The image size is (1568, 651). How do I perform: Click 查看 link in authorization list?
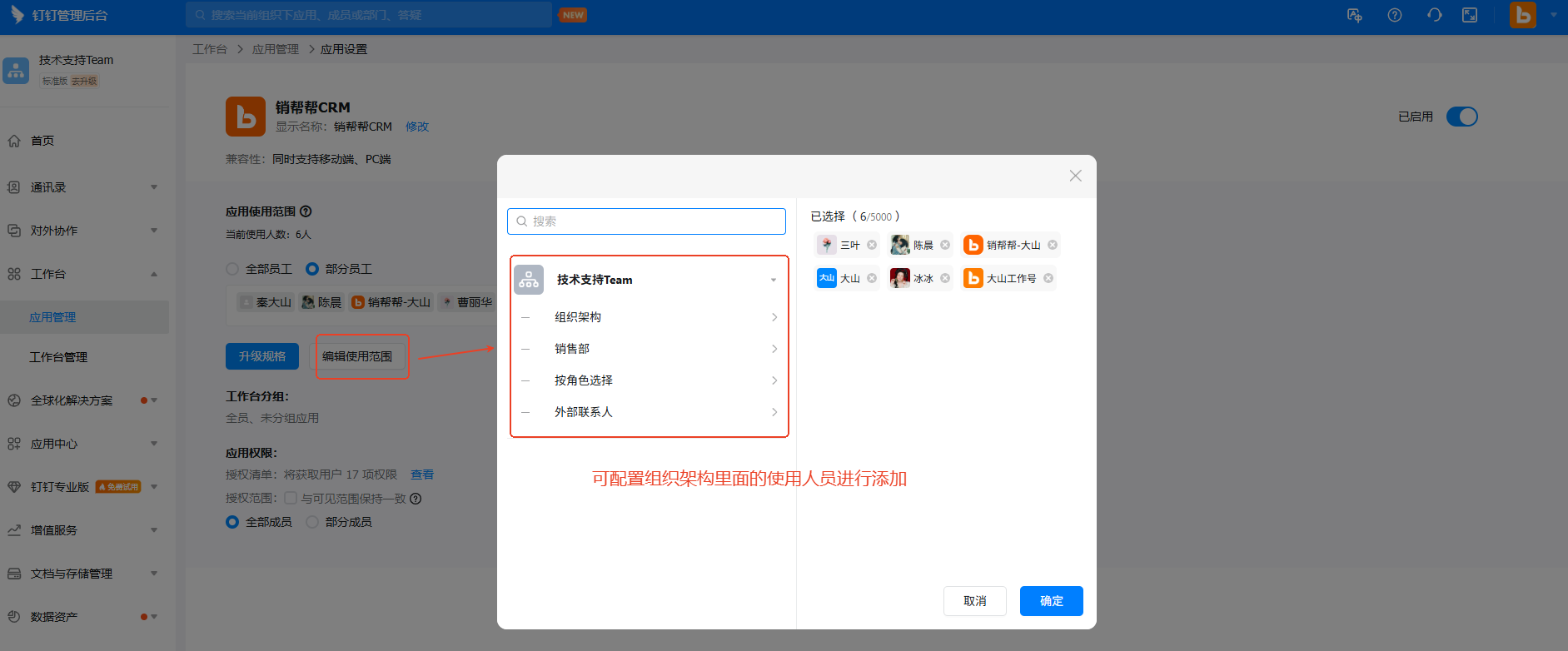(x=422, y=475)
